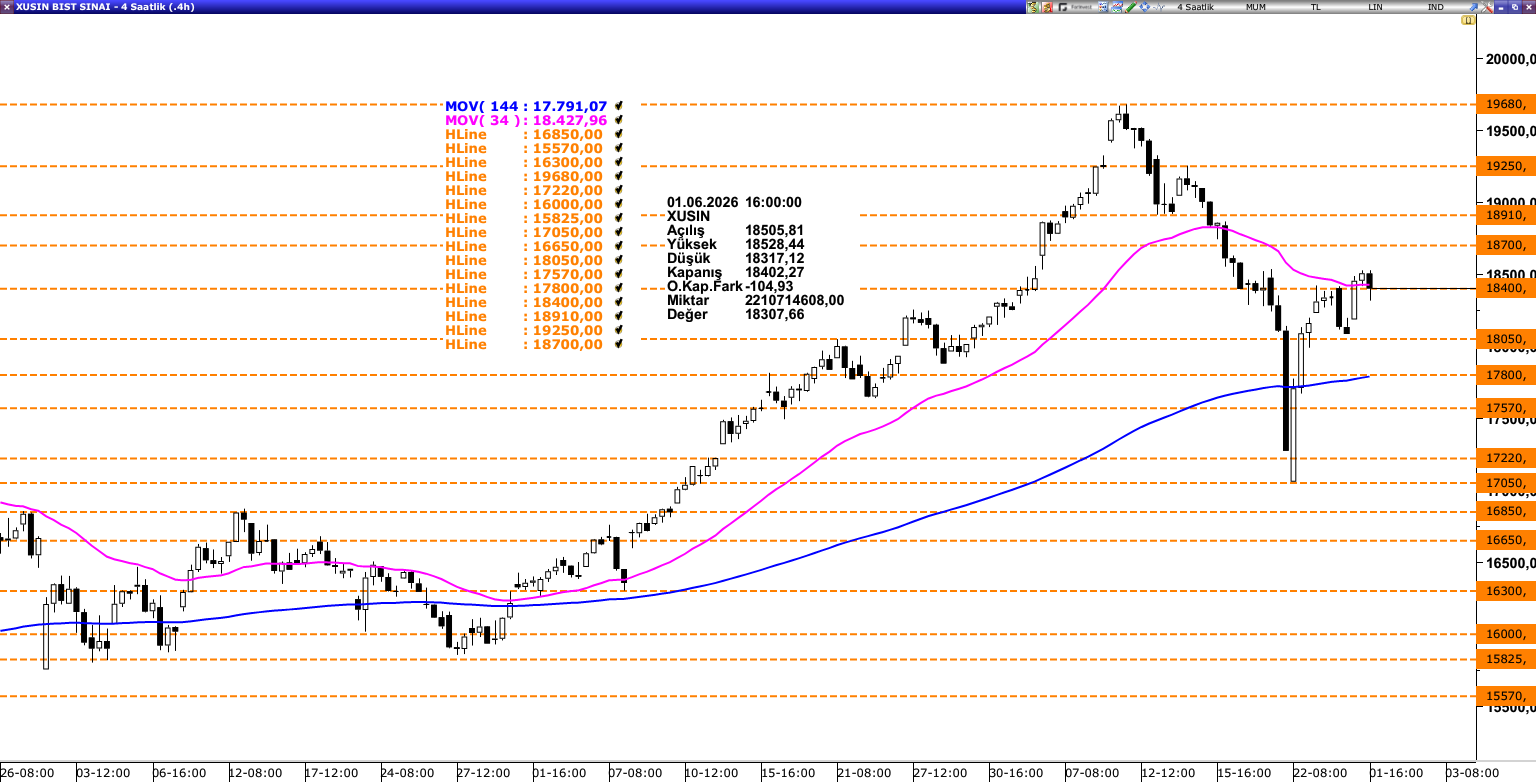Screen dimensions: 1536x783
Task: Click the Yüksek value 18528,44
Action: (774, 244)
